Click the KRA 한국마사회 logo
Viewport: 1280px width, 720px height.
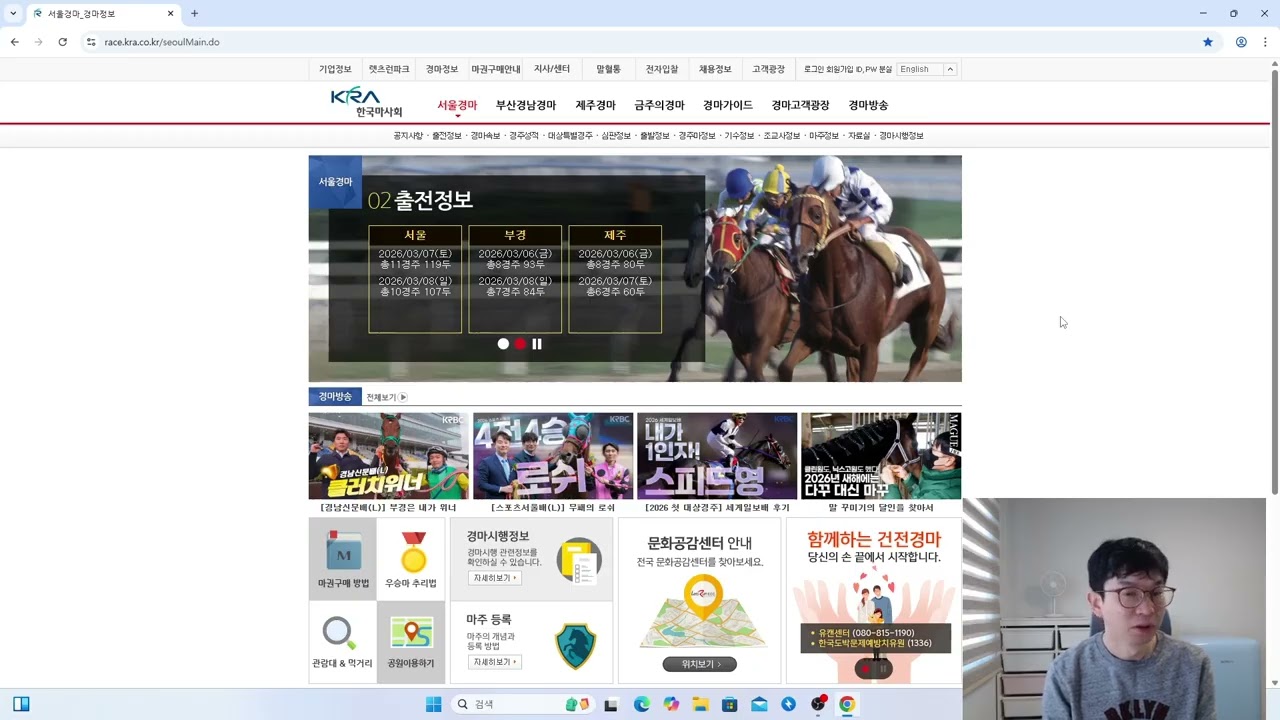367,102
